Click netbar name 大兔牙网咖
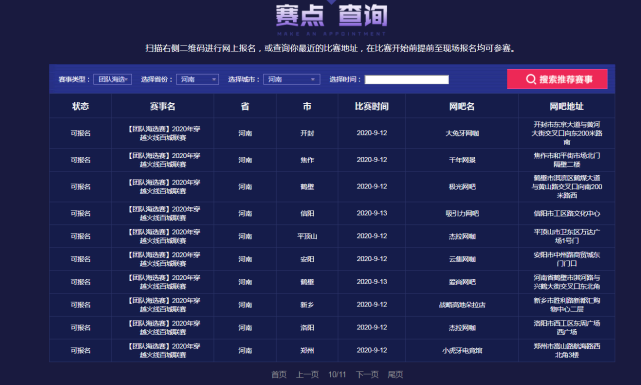Screen dimensions: 641x385 [x=462, y=133]
